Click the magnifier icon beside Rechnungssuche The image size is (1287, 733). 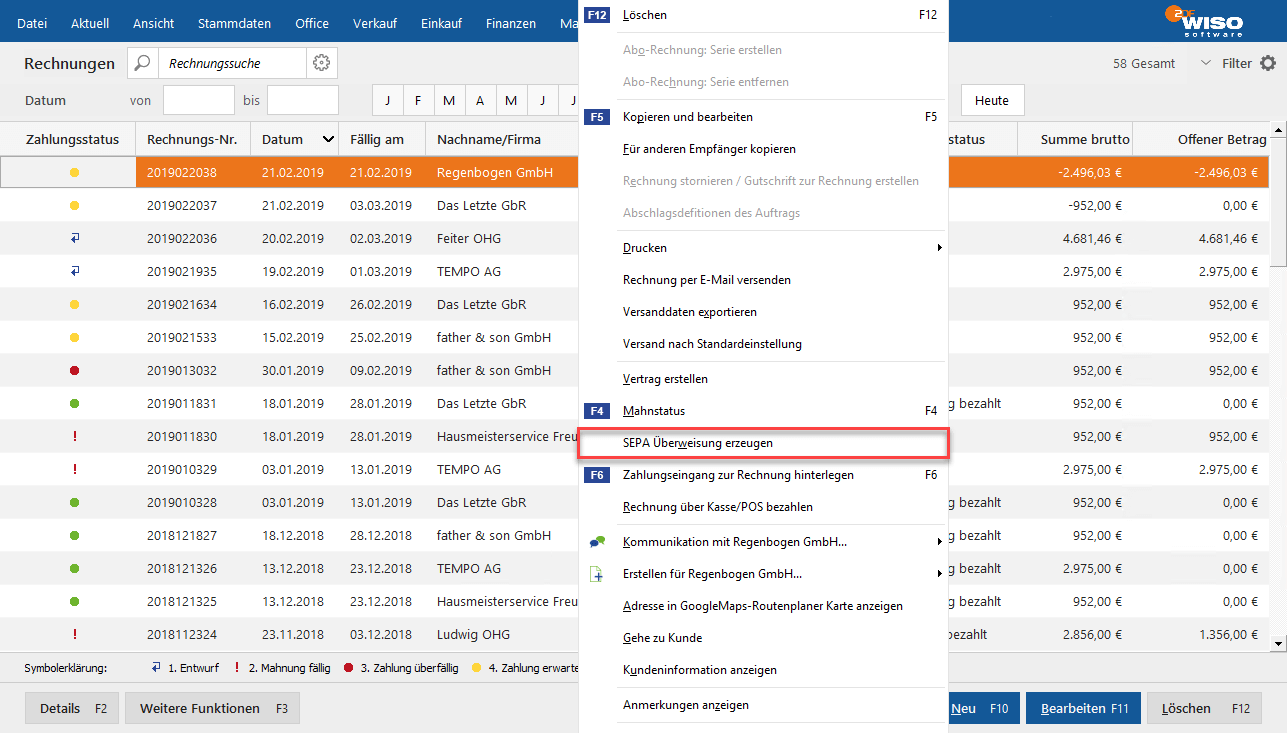pos(143,63)
